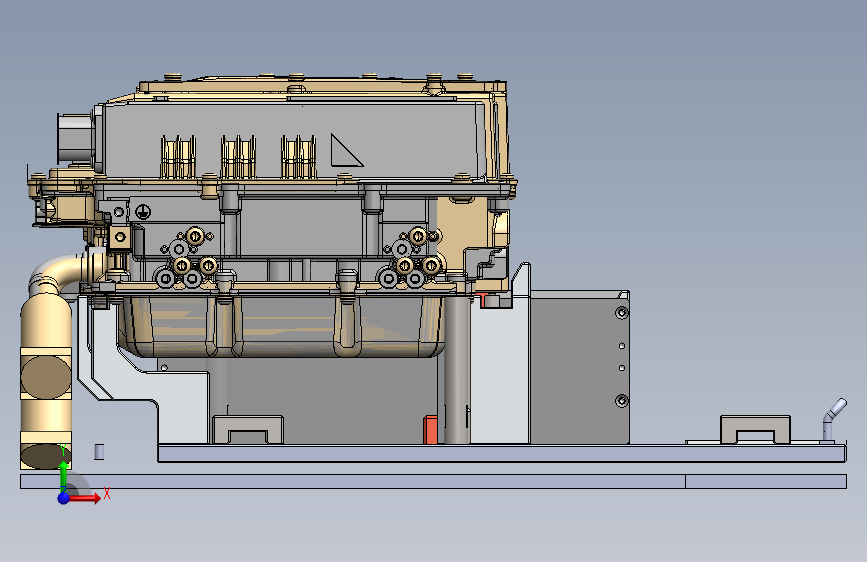Pick the curved elbow pipe on the left

point(61,275)
